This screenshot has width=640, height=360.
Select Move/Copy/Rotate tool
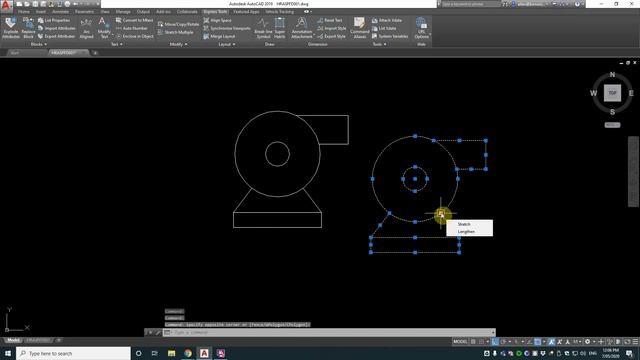pyautogui.click(x=178, y=24)
